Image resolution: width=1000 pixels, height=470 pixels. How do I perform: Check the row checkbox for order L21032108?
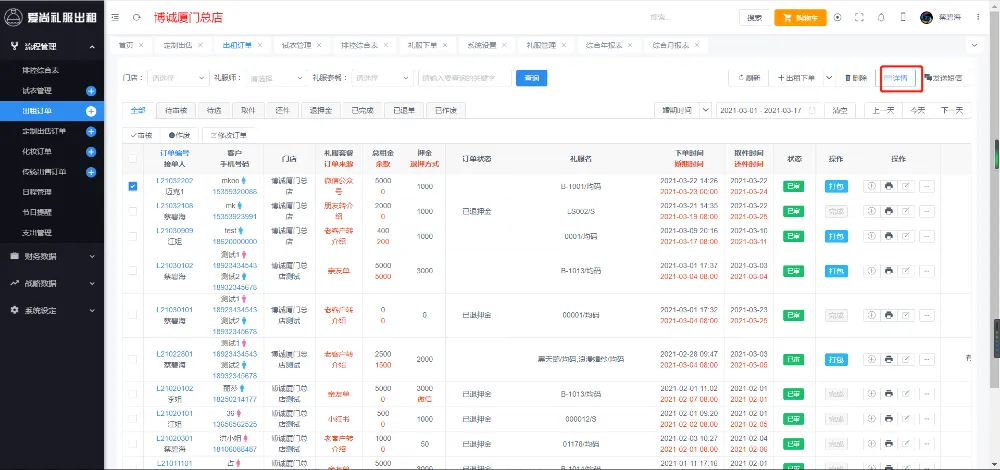tap(133, 211)
